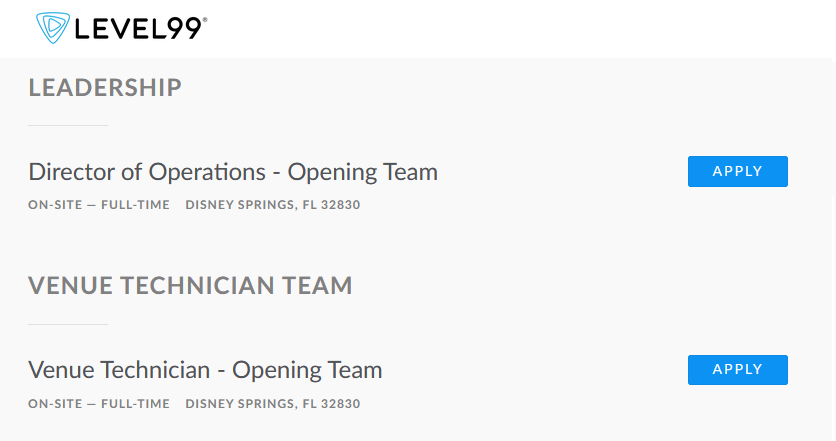Click the divider below VENUE TECHNICIAN TEAM

[x=67, y=324]
